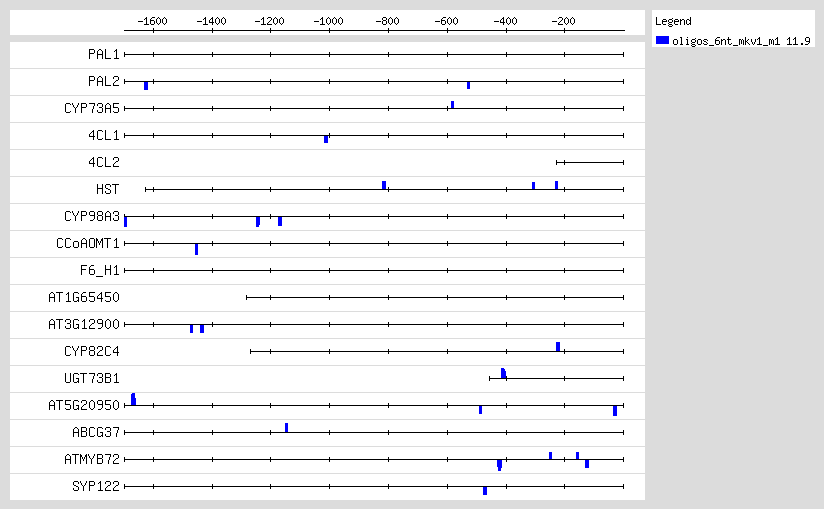The width and height of the screenshot is (824, 509).
Task: Click the Legend title text
Action: (x=673, y=21)
